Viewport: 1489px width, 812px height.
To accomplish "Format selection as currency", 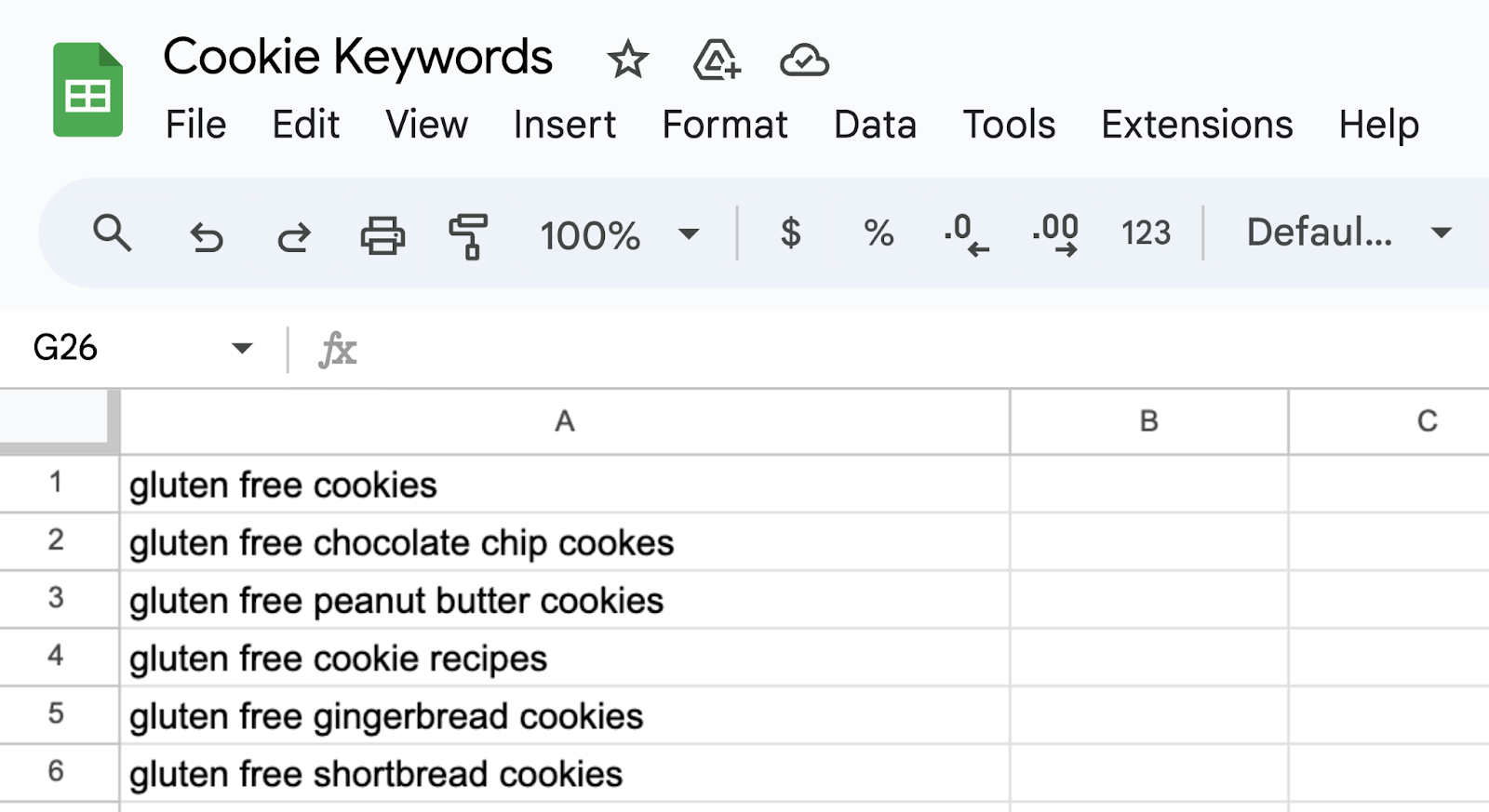I will 790,234.
